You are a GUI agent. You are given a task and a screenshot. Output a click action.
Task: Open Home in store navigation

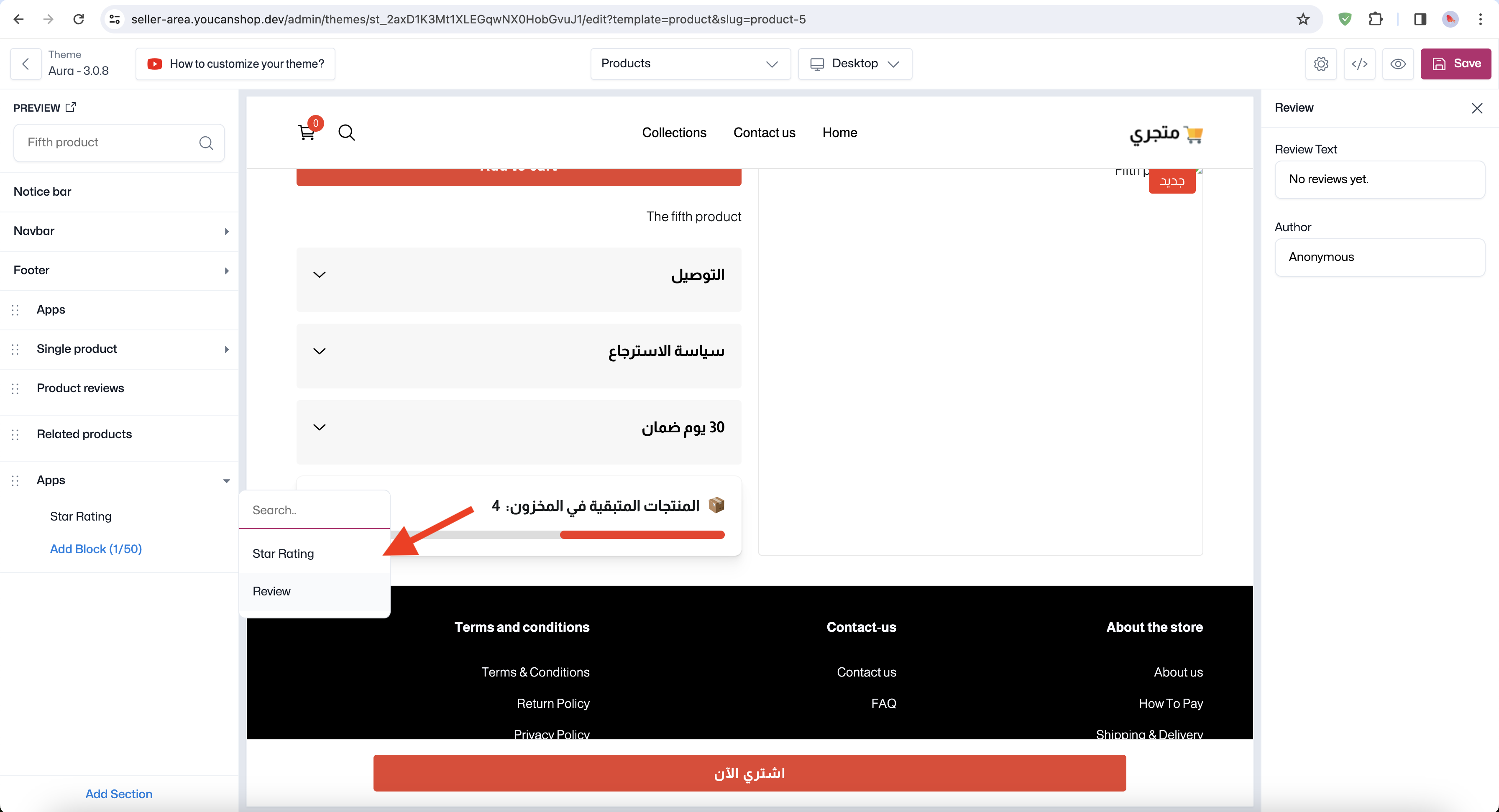click(x=839, y=133)
